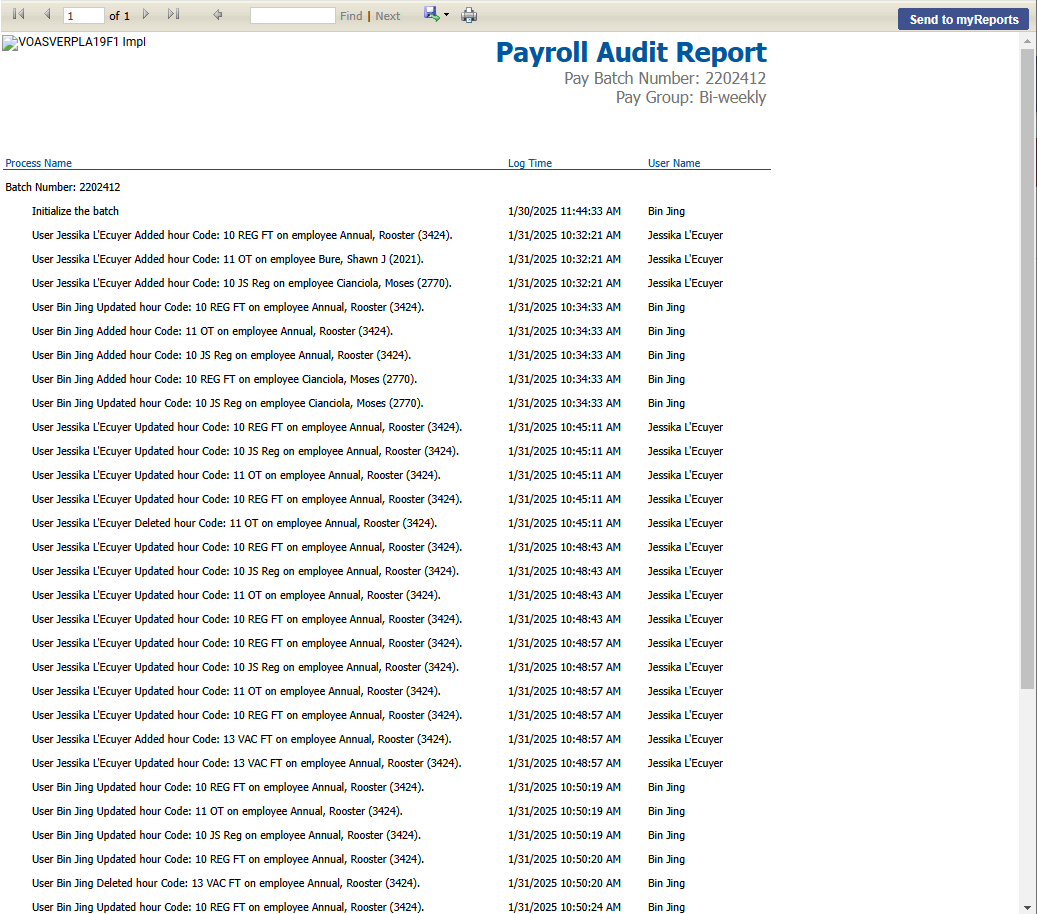Click Send to myReports button
The width and height of the screenshot is (1037, 914).
tap(964, 19)
